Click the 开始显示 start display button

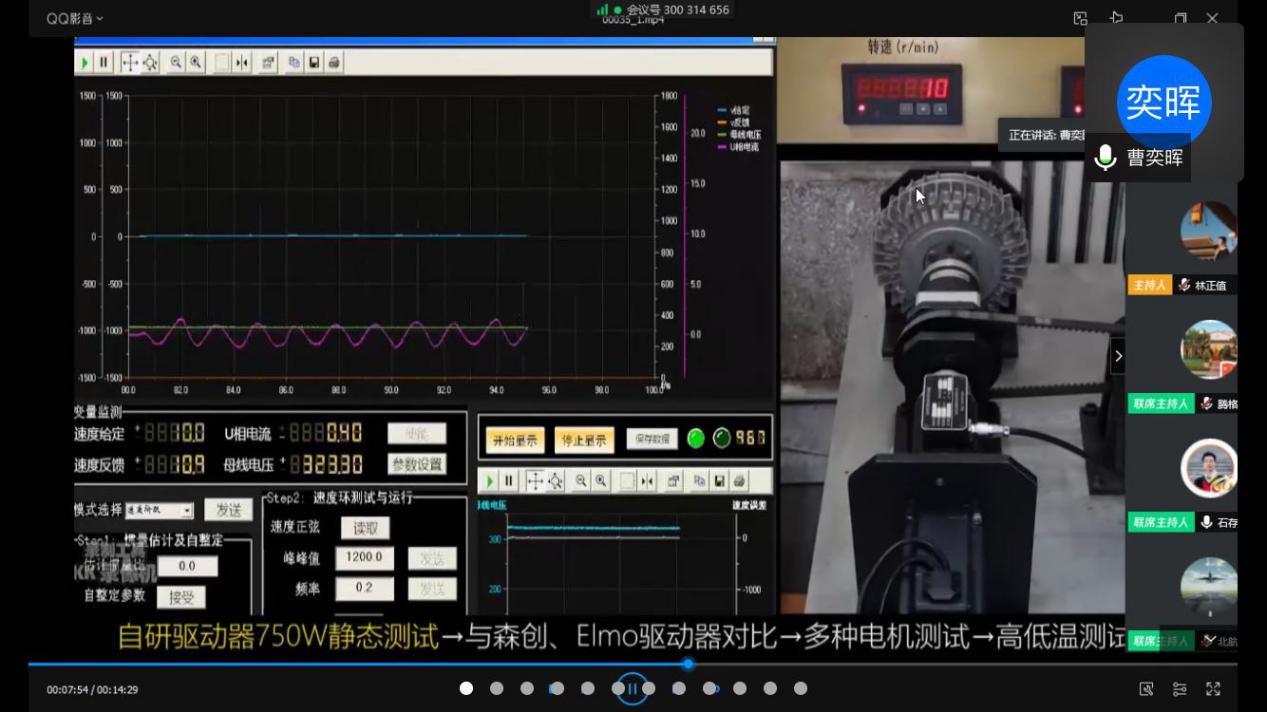515,439
